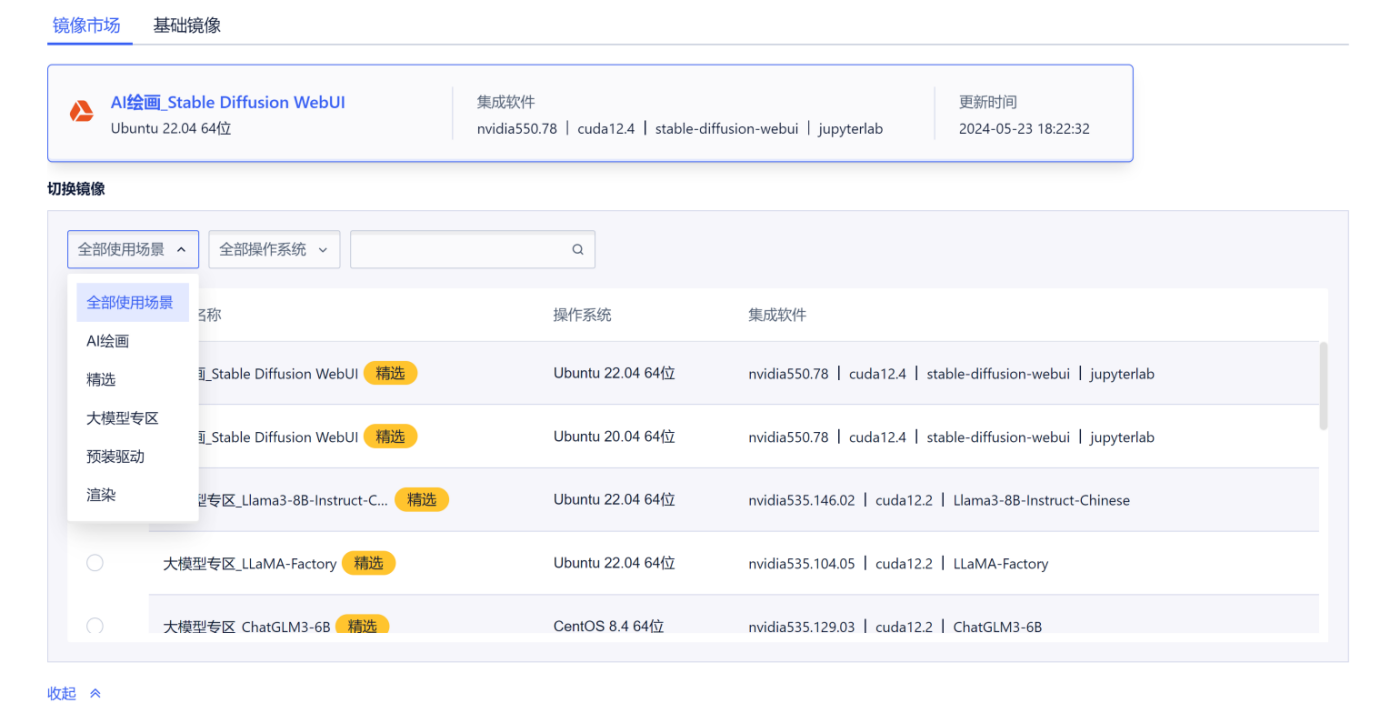Click CentOS 8.4 64位 cell

click(609, 627)
